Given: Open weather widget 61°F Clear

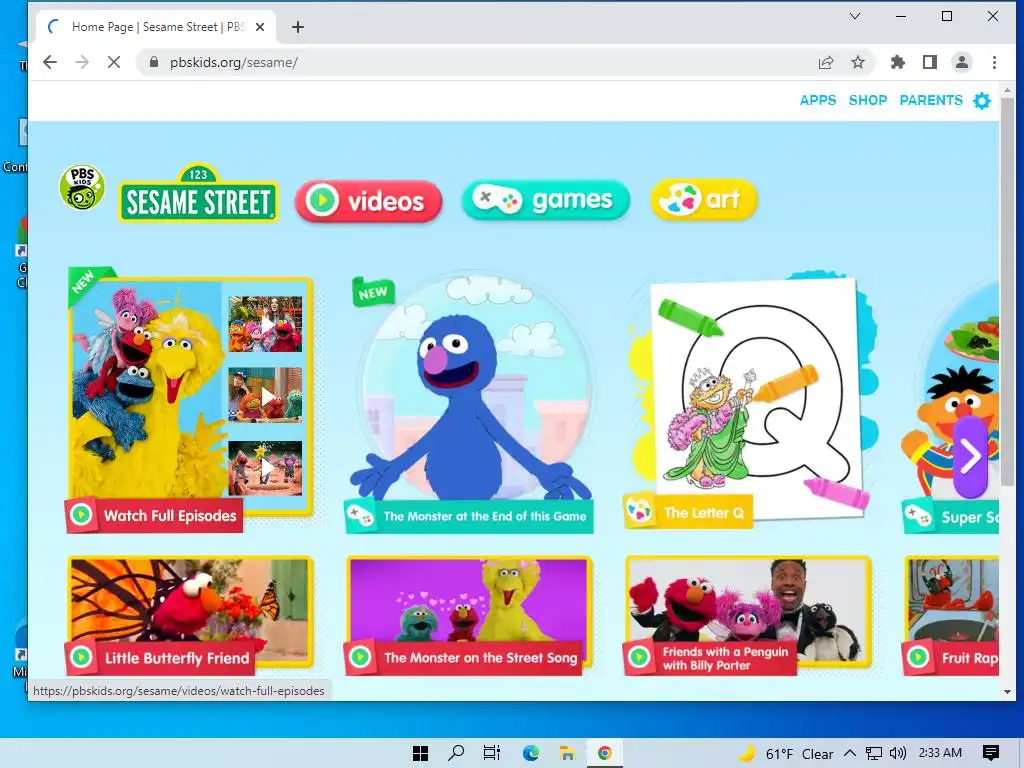Looking at the screenshot, I should (x=786, y=753).
